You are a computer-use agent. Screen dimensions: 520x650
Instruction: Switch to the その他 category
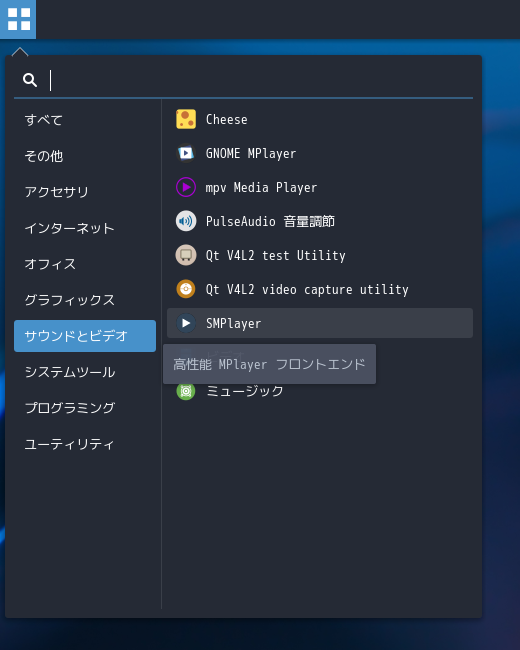click(85, 156)
